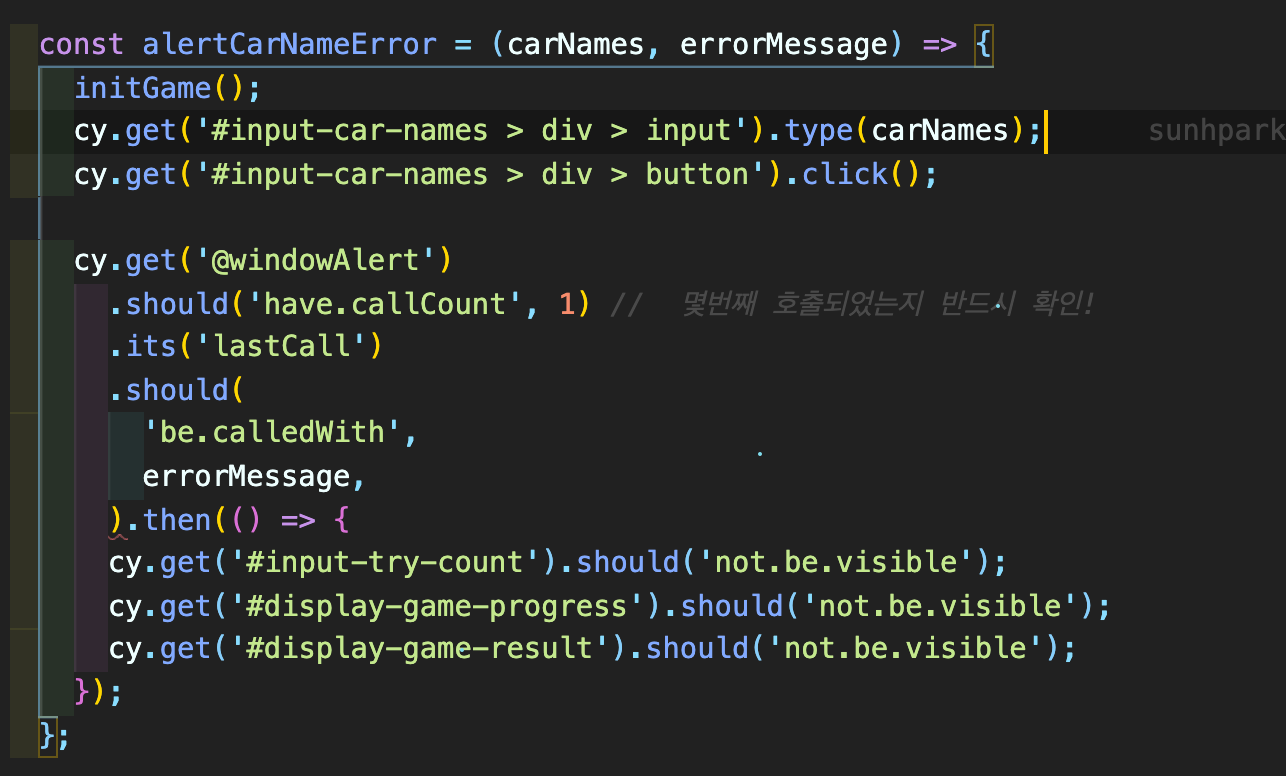Click the .type method call
The image size is (1286, 776).
812,130
